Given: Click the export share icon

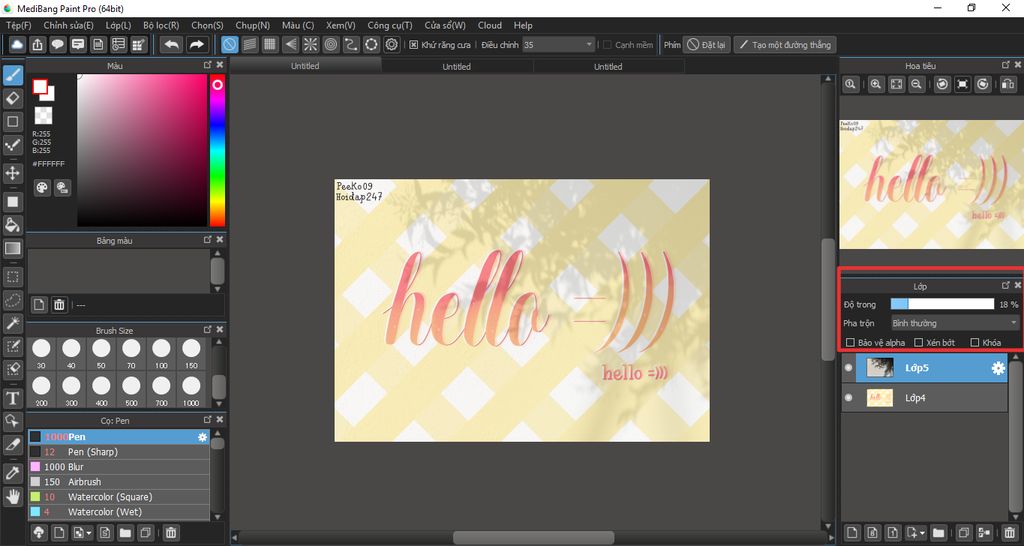Looking at the screenshot, I should tap(37, 44).
